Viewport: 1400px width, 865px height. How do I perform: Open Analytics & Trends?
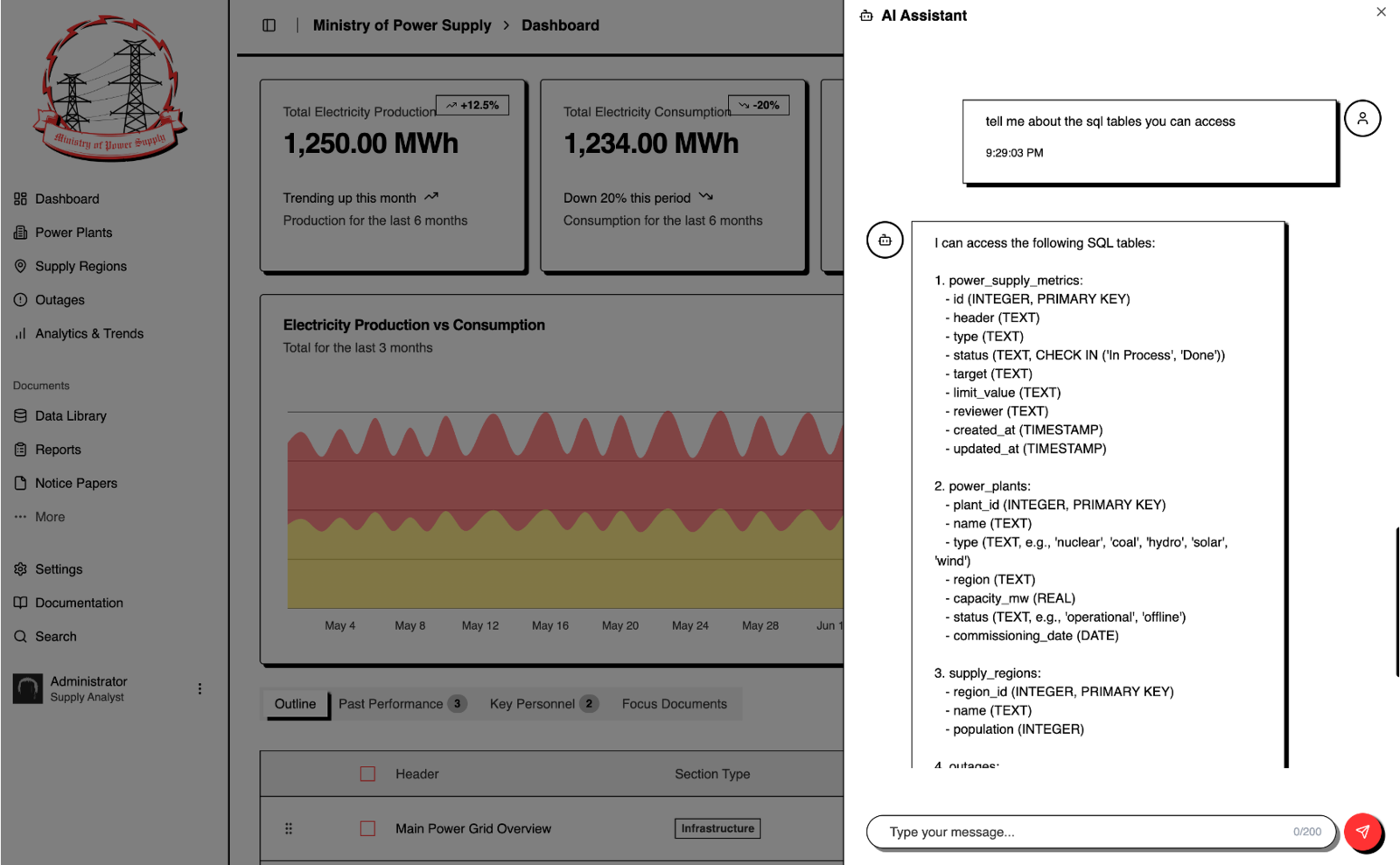(x=89, y=333)
